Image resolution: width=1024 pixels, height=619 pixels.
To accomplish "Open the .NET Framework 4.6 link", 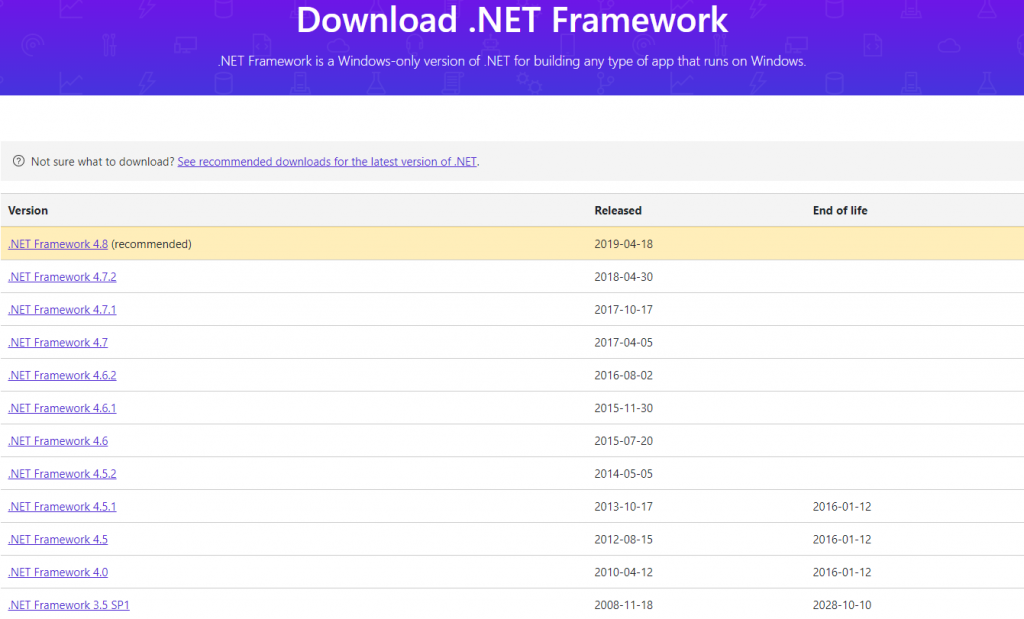I will (57, 441).
